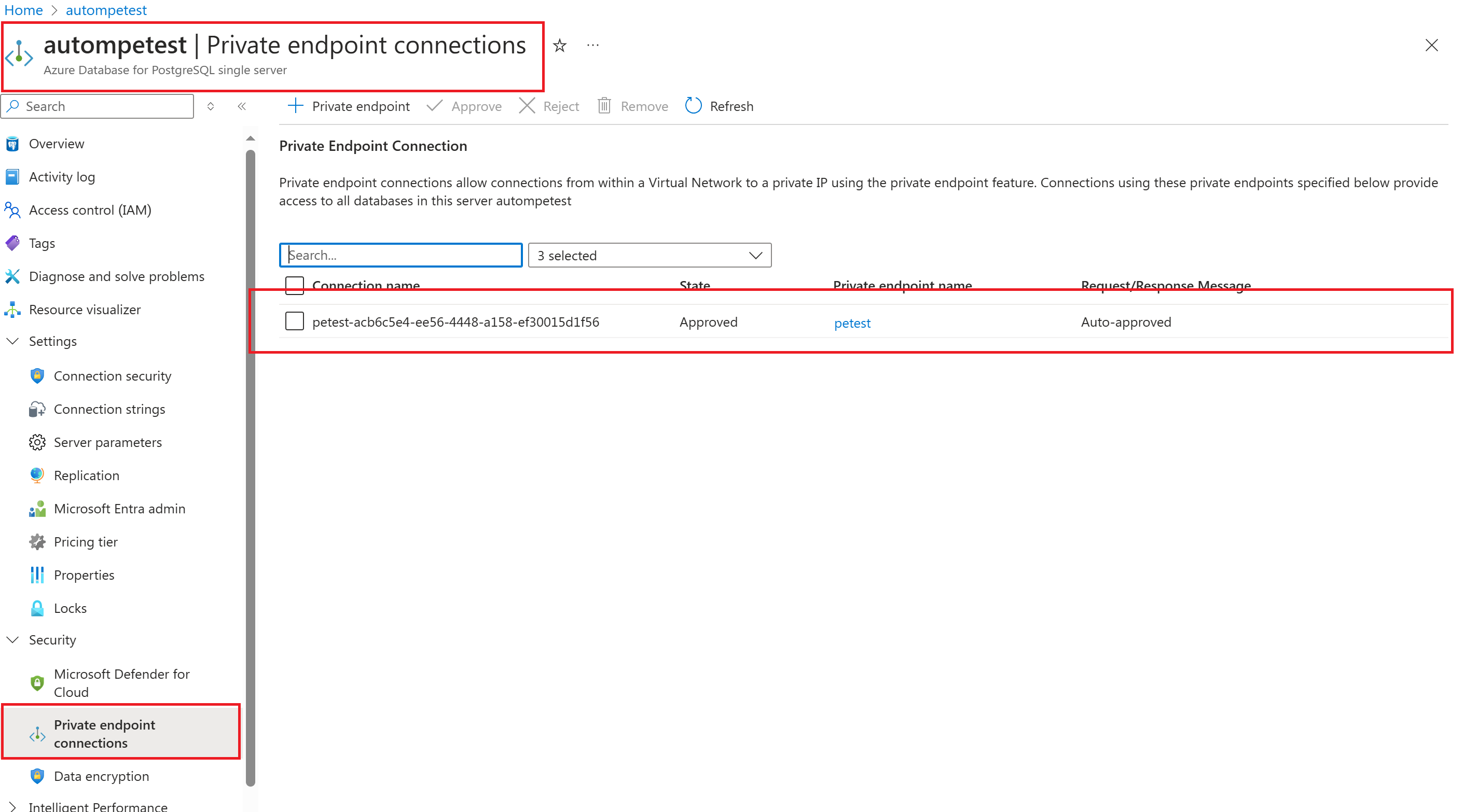
Task: Open Replication globe icon
Action: tap(37, 475)
